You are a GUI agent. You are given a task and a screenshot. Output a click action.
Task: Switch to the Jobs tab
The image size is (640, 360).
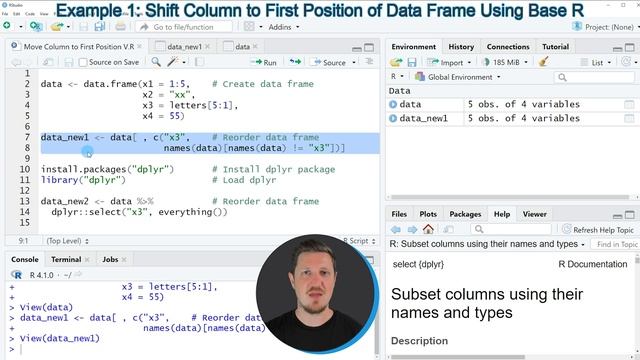(110, 259)
